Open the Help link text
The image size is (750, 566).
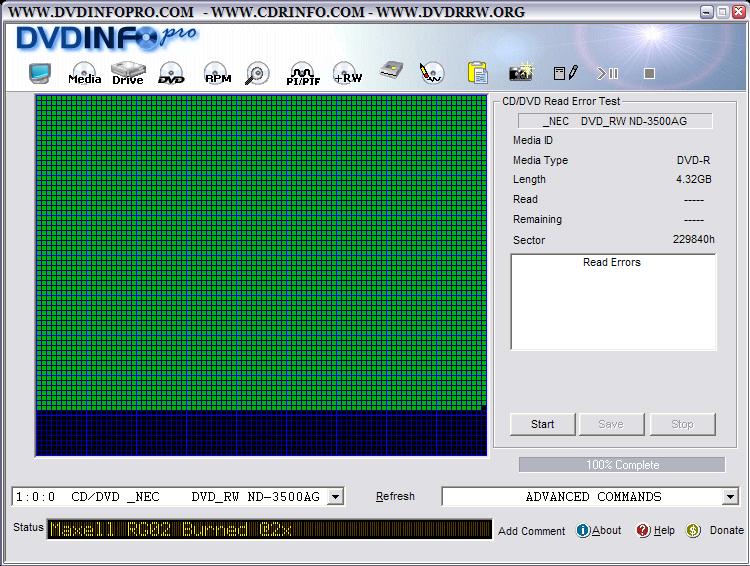(x=664, y=530)
